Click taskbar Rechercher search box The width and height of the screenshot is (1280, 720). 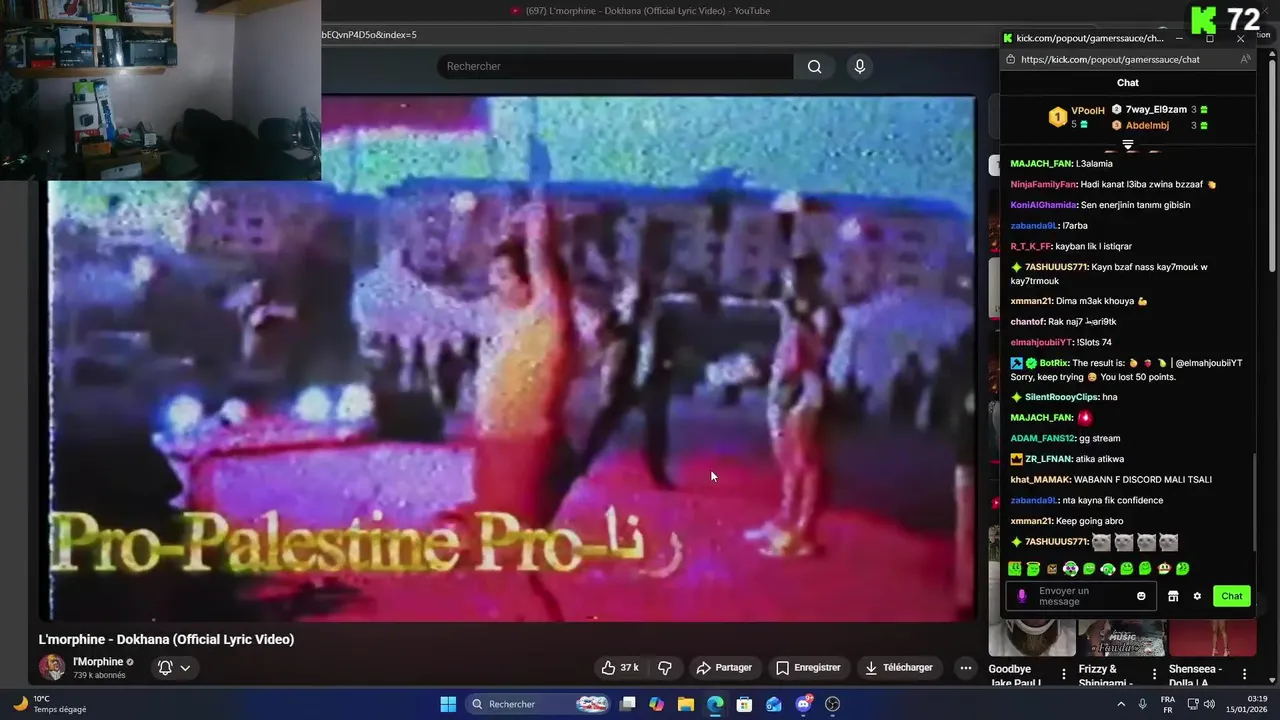click(x=540, y=704)
